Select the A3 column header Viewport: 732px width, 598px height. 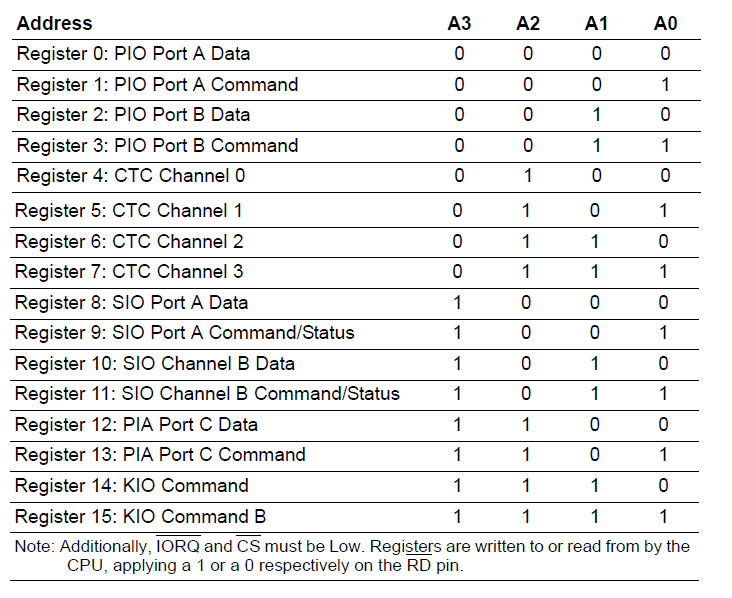459,23
